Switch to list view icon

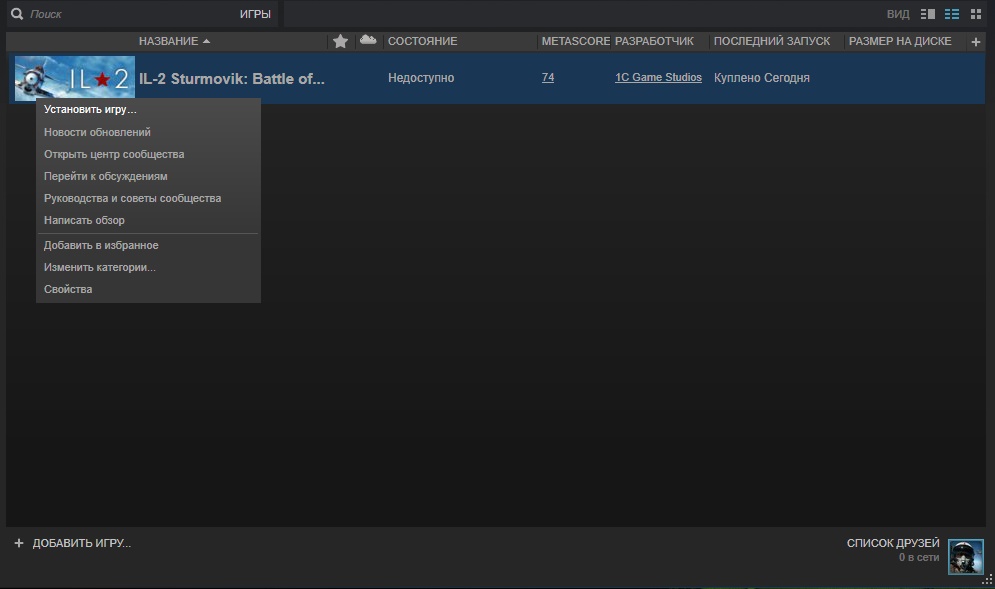pyautogui.click(x=952, y=14)
